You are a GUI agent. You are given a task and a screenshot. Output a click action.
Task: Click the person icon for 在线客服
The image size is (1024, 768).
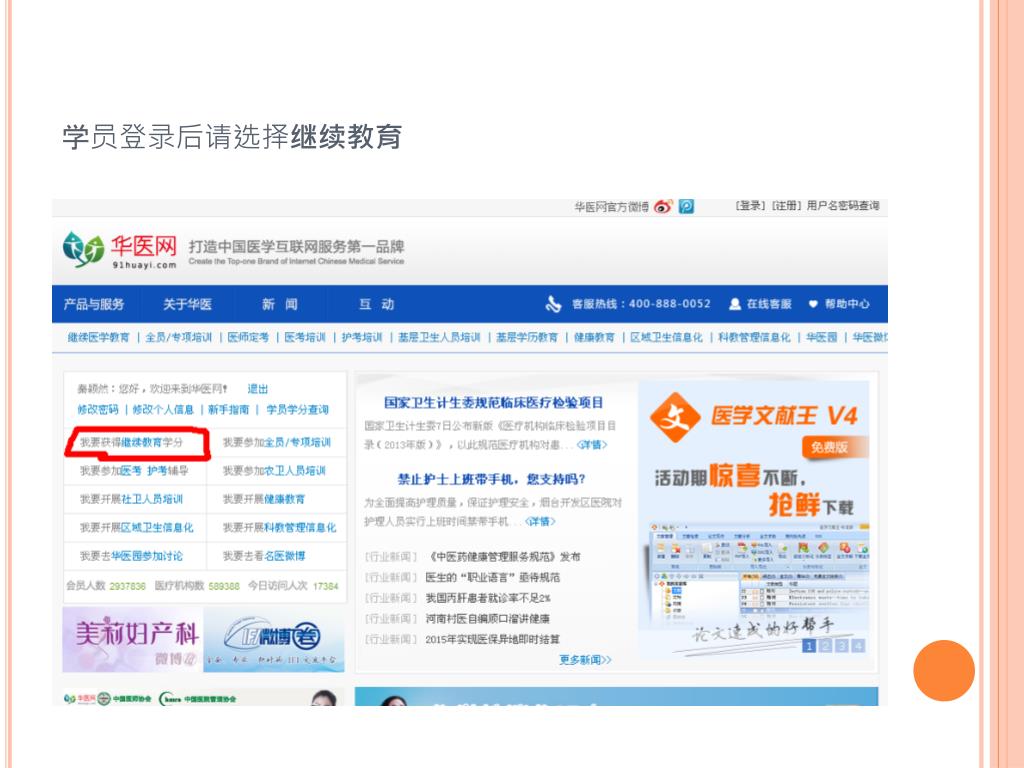[x=735, y=304]
